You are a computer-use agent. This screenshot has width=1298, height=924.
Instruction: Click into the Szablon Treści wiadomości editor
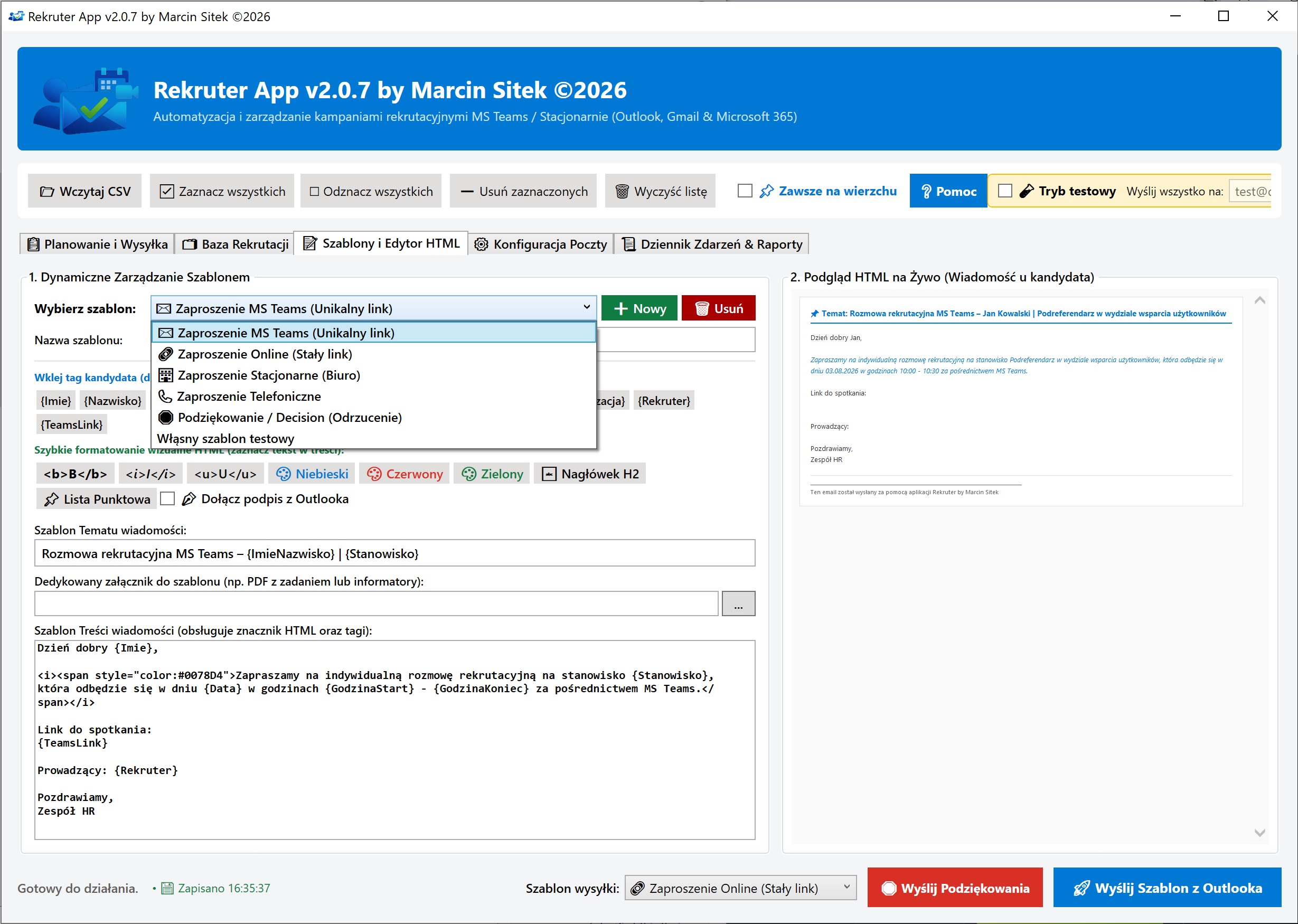(x=395, y=740)
